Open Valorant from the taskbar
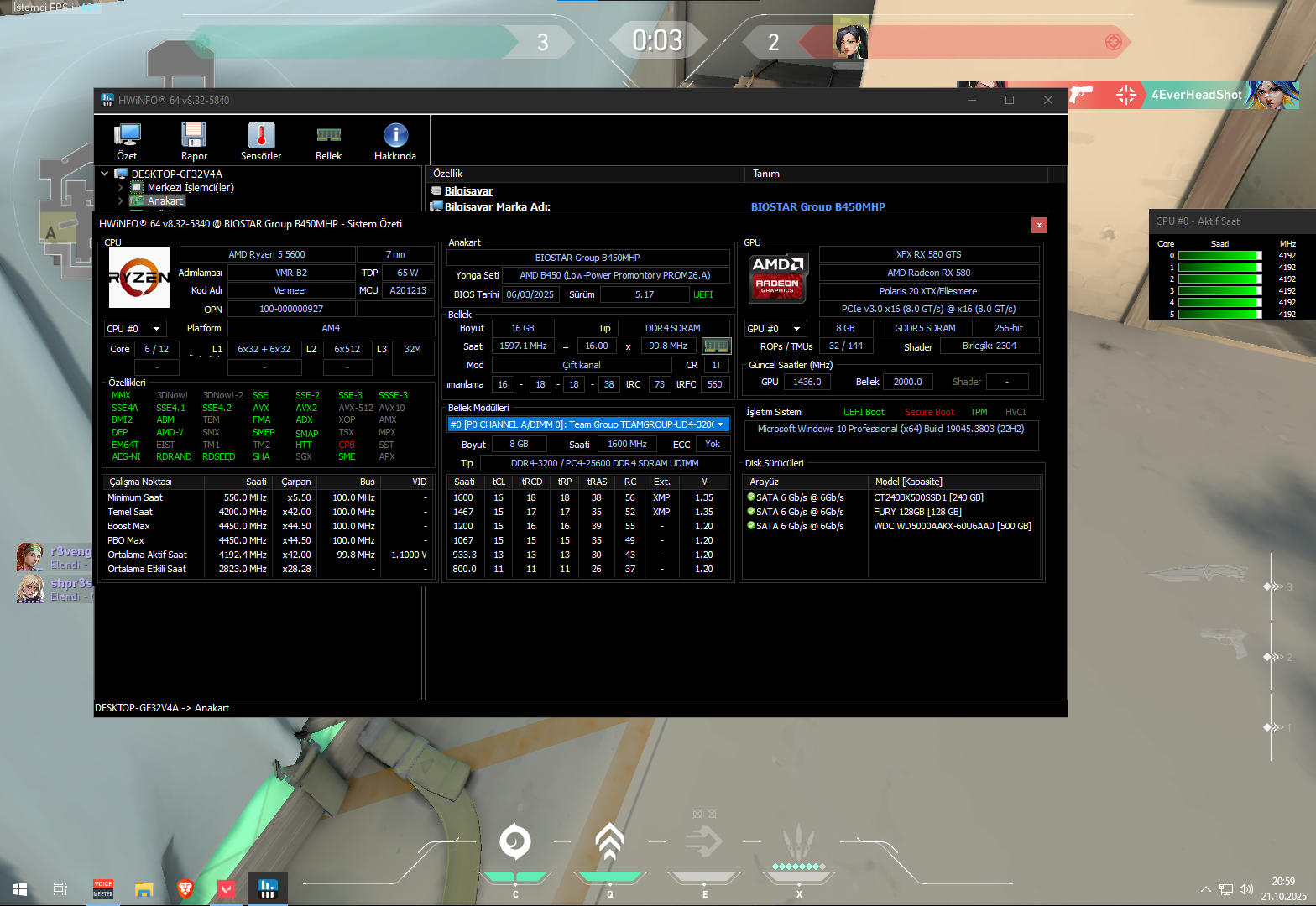 227,888
